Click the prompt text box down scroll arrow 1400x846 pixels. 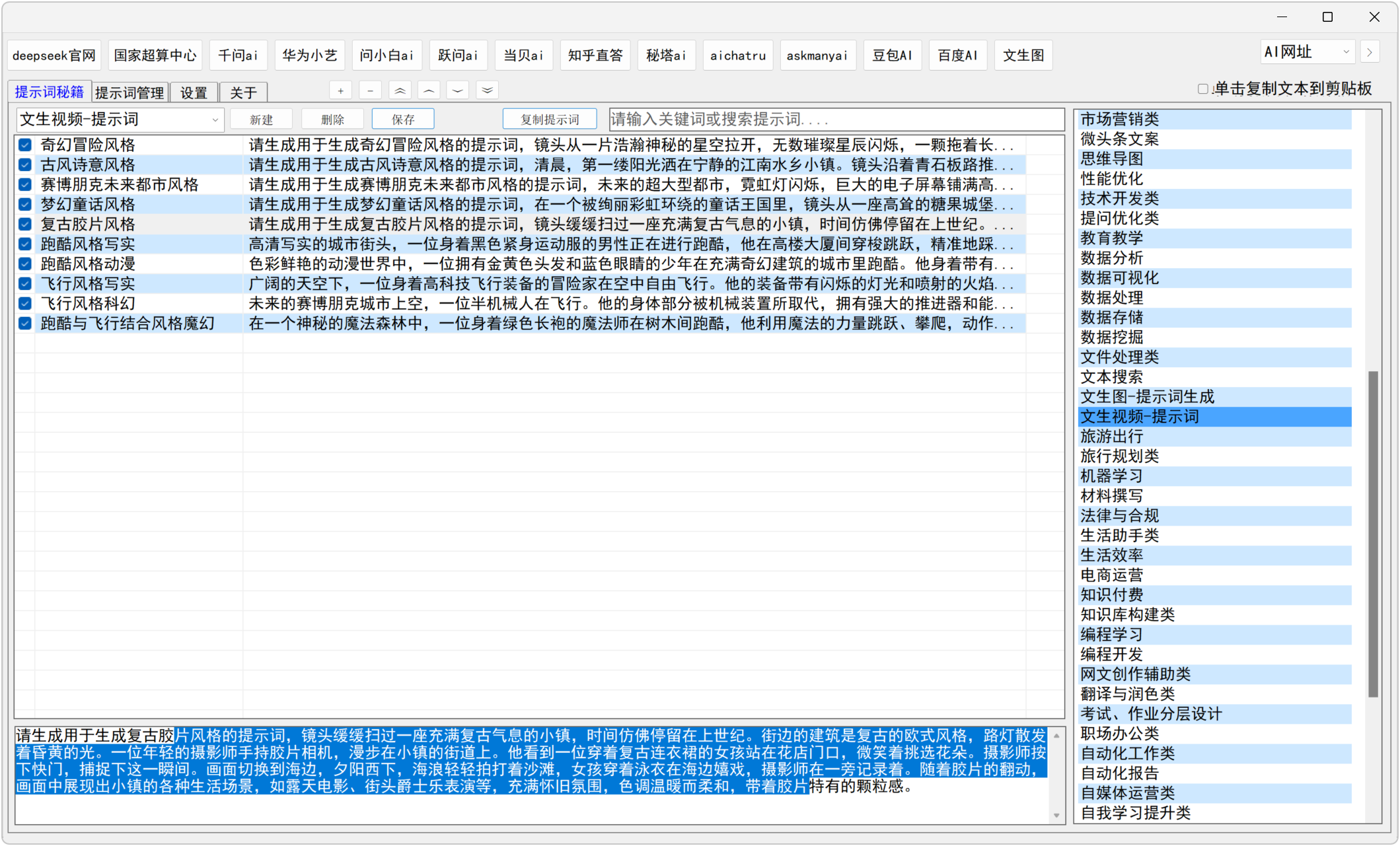tap(1056, 816)
